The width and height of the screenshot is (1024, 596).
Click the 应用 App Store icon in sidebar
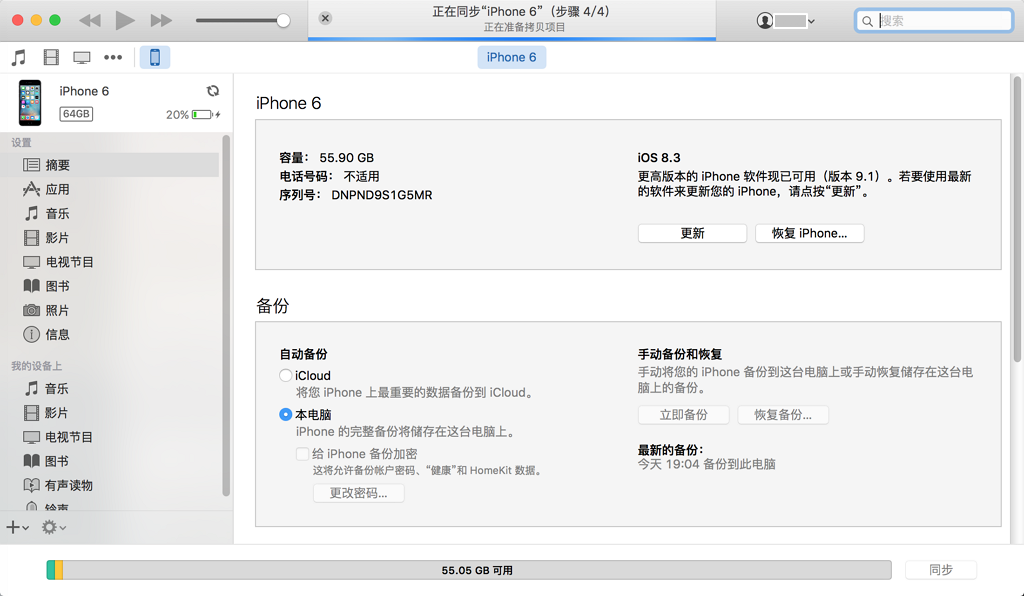tap(31, 189)
